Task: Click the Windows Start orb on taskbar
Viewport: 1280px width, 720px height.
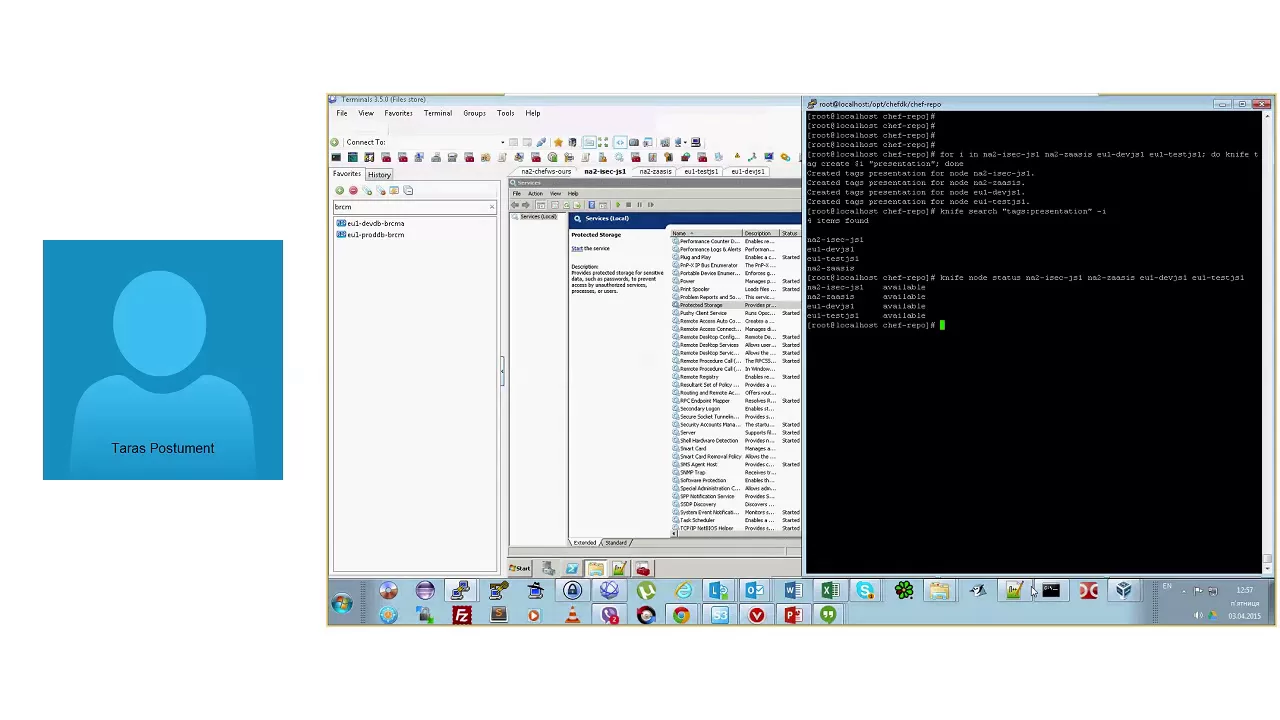Action: pyautogui.click(x=342, y=602)
